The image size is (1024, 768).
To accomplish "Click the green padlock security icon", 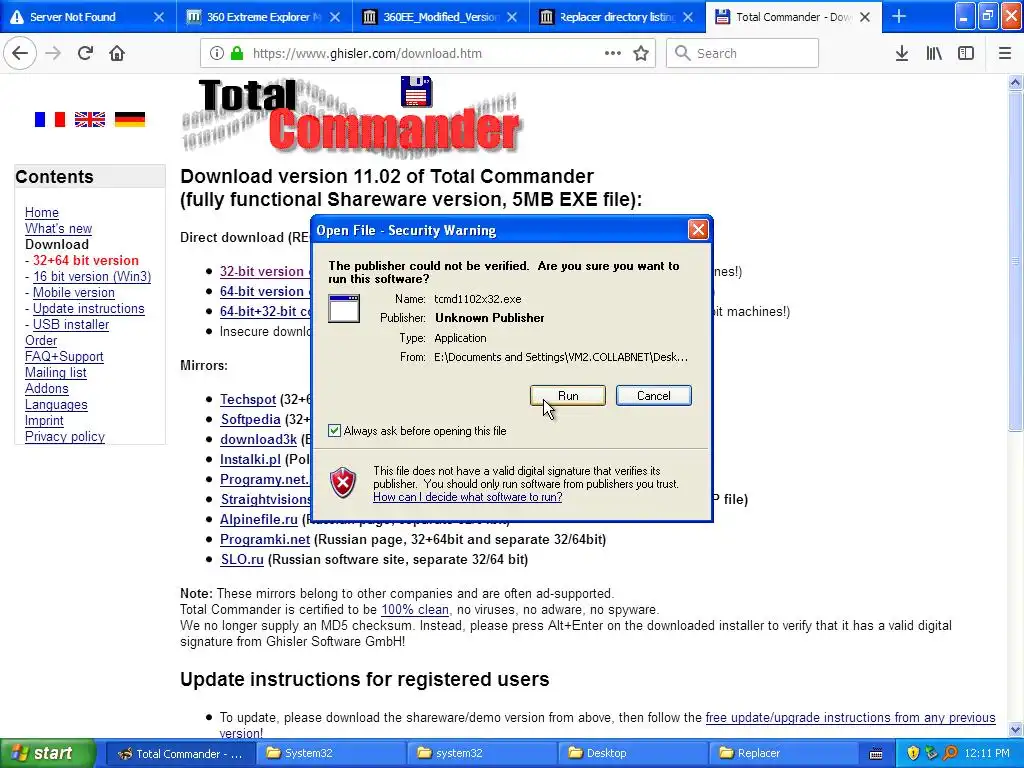I will tap(236, 54).
